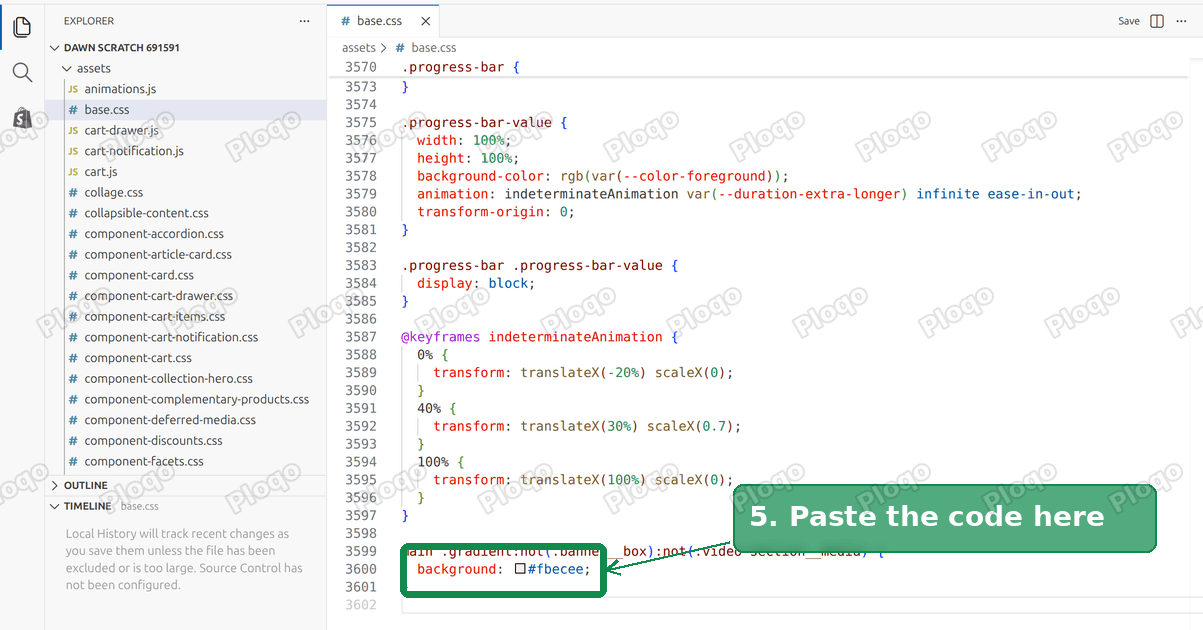The image size is (1203, 630).
Task: Click line number 3587 in gutter
Action: 360,337
